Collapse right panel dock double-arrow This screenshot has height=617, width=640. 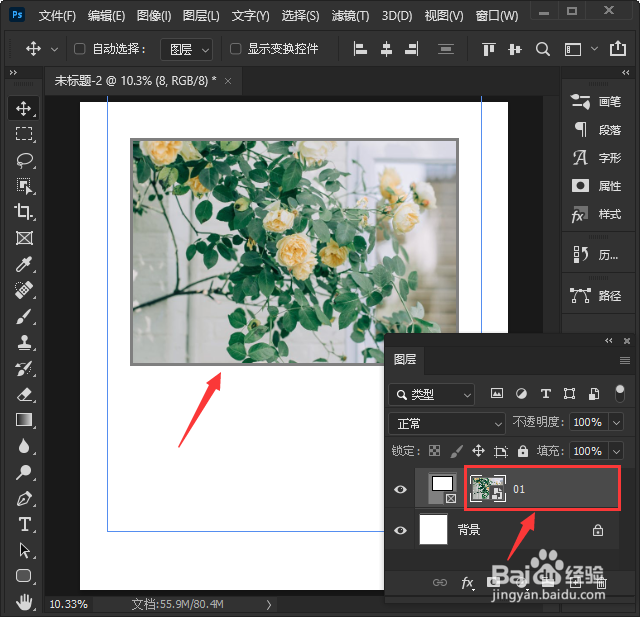625,72
